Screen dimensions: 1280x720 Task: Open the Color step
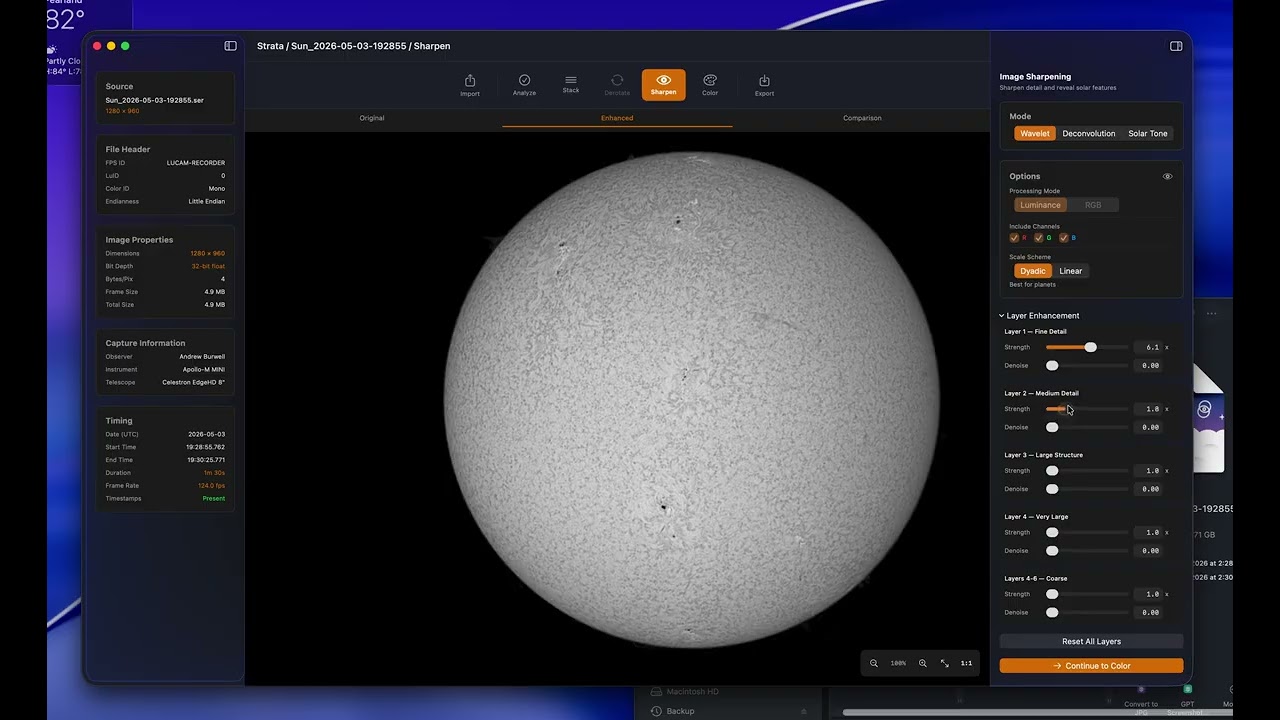pyautogui.click(x=710, y=85)
